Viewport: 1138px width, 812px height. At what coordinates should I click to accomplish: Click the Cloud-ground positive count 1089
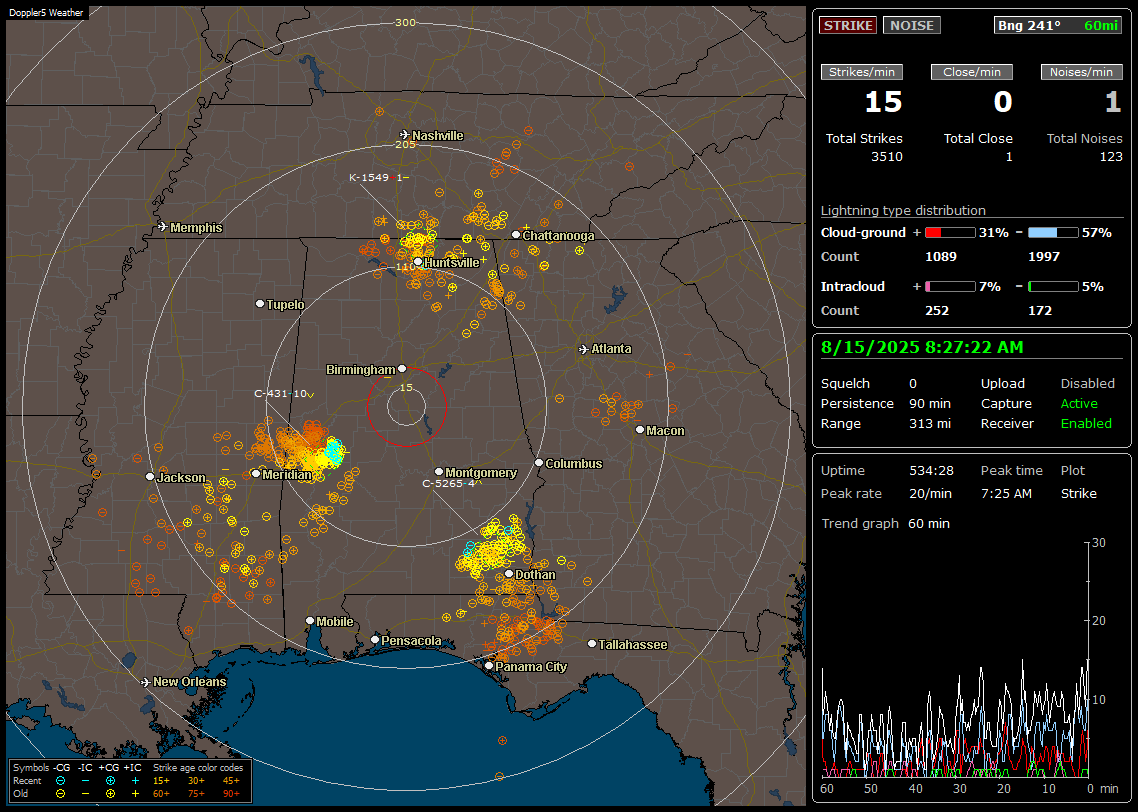pos(941,256)
